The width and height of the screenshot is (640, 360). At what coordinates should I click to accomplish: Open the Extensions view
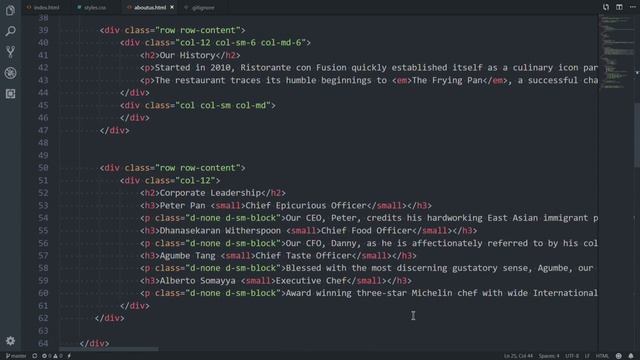tap(11, 94)
